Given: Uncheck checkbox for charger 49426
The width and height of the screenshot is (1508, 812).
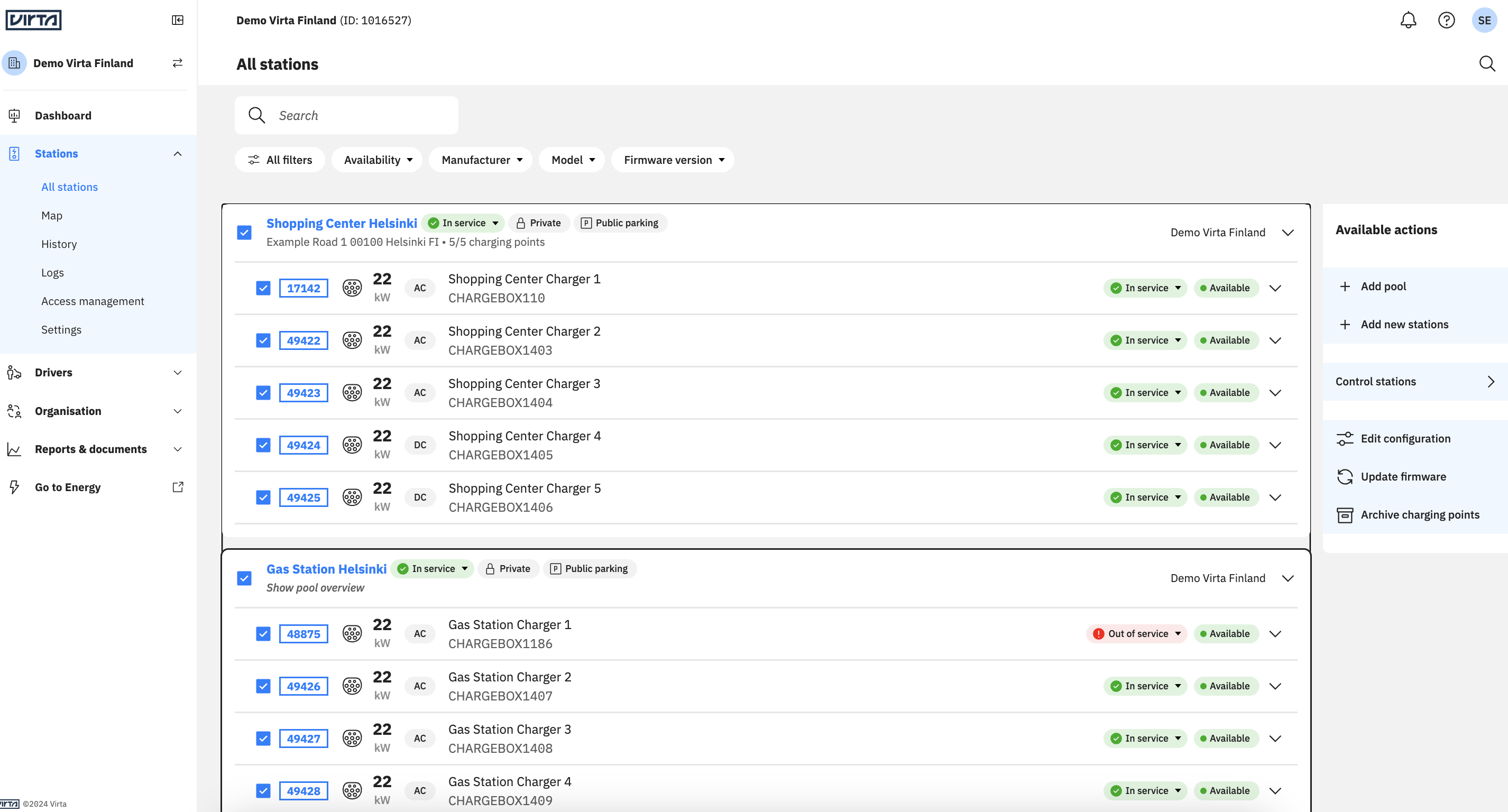Looking at the screenshot, I should point(263,686).
